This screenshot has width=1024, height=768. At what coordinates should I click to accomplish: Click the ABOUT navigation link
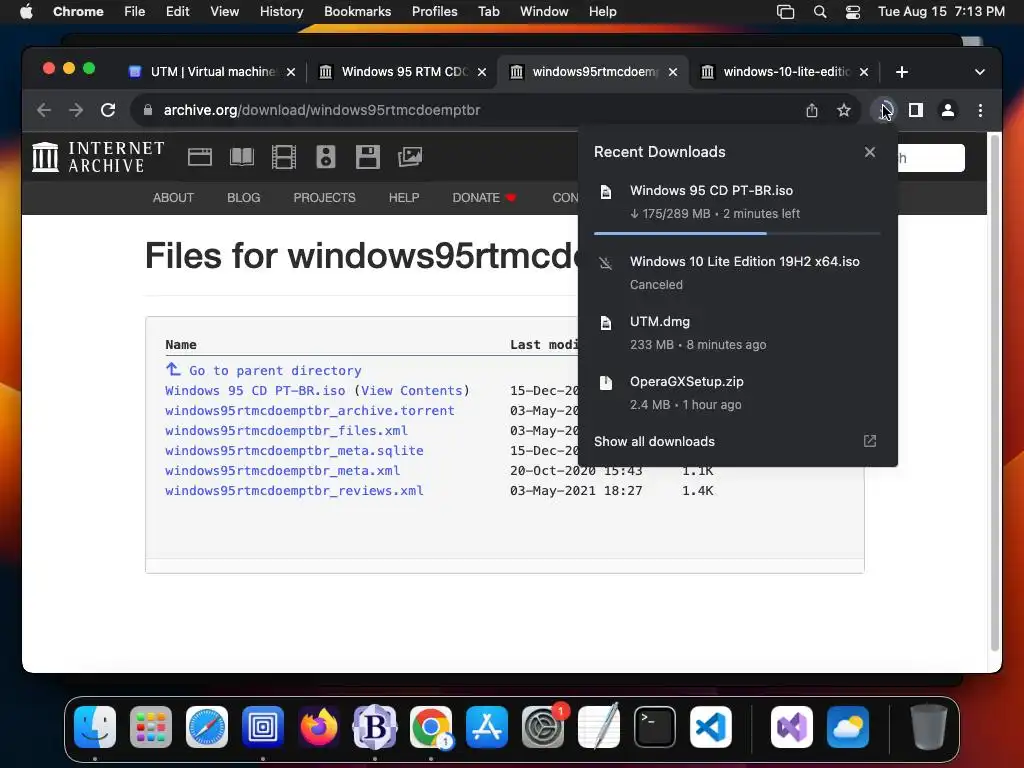pos(173,198)
